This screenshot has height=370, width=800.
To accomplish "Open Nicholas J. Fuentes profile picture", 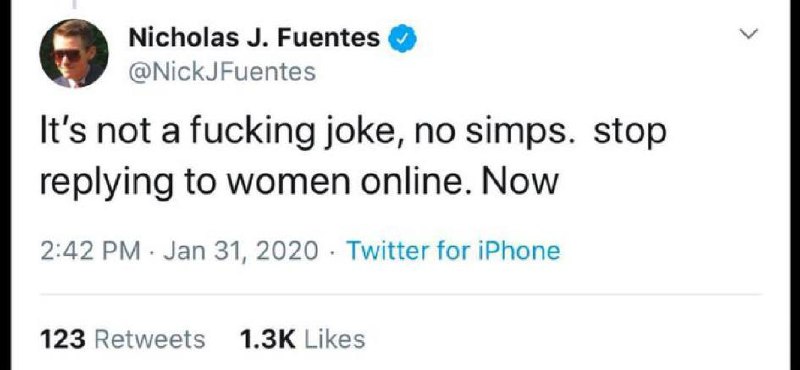I will (73, 54).
